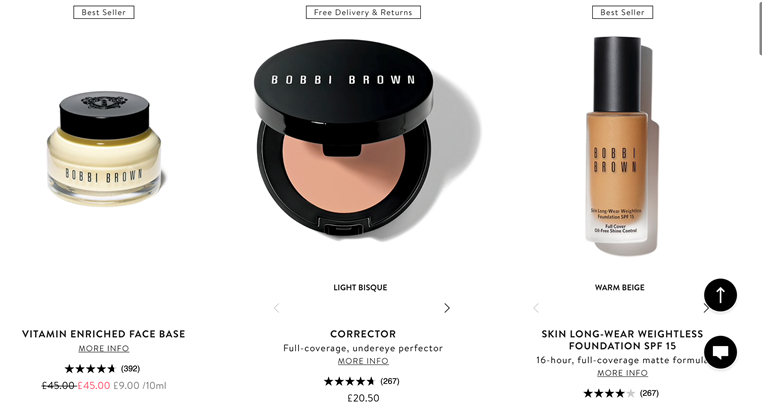Show previous Corrector shade with left chevron
This screenshot has width=762, height=404.
(x=277, y=308)
